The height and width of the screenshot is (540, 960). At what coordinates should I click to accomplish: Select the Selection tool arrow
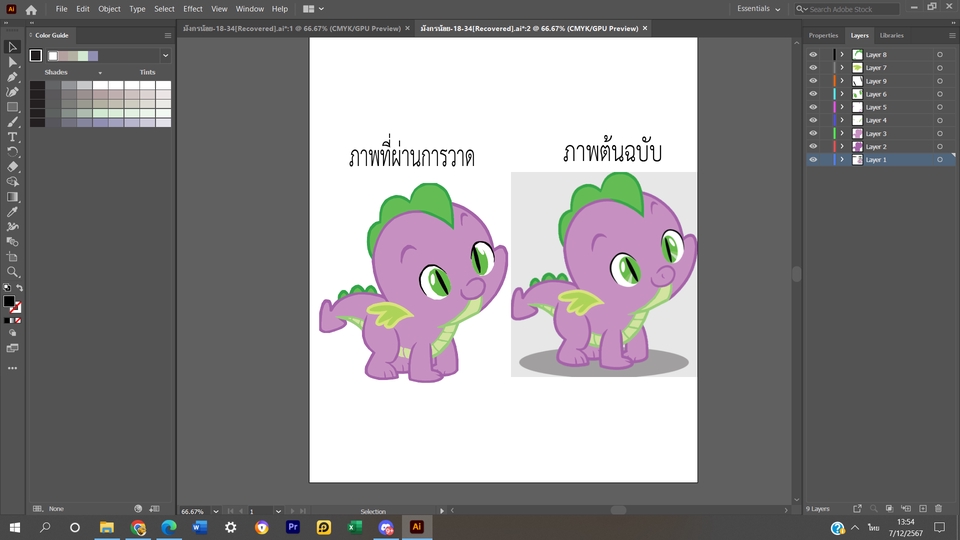coord(12,47)
